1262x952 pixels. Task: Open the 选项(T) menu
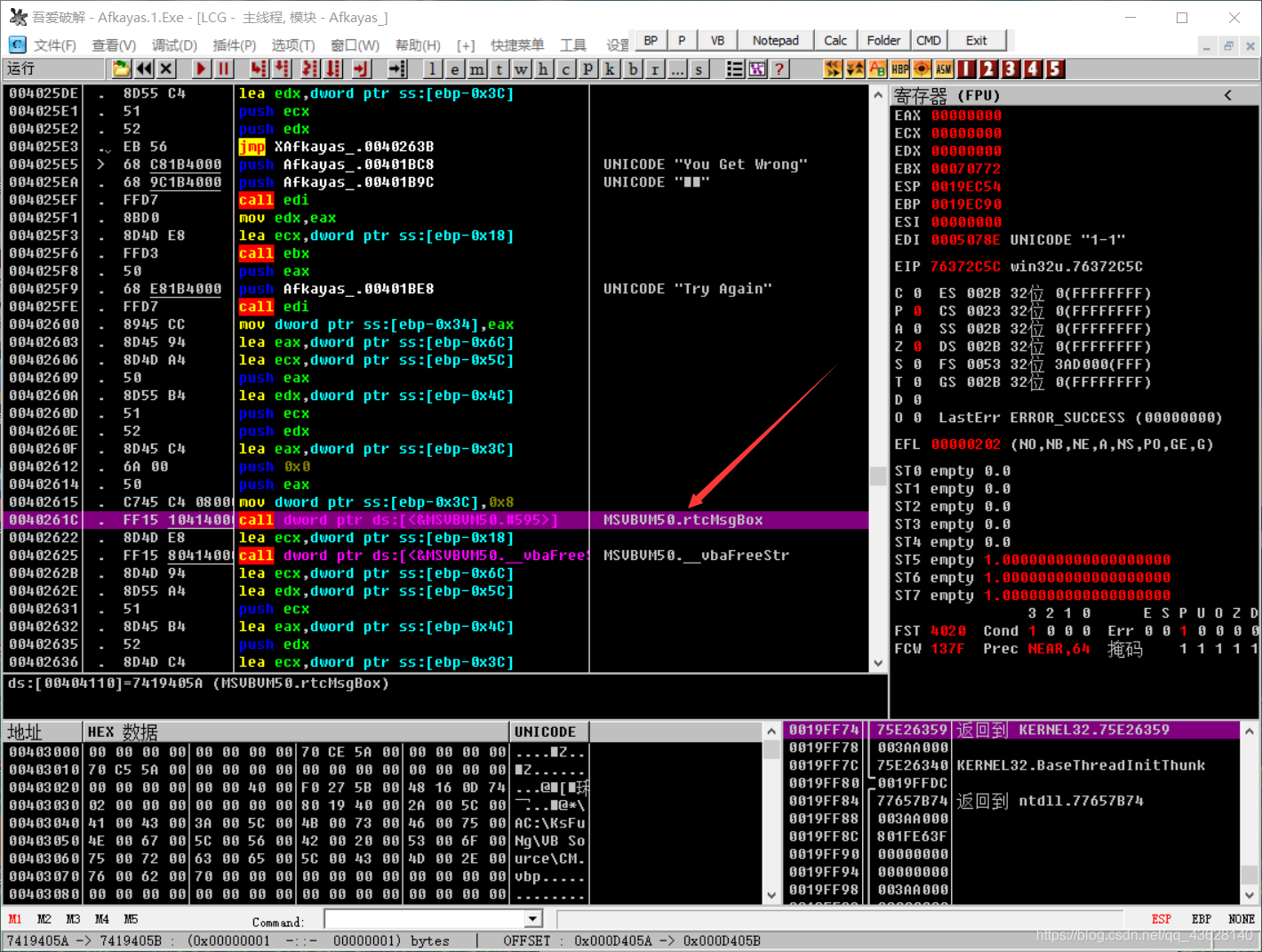(293, 44)
